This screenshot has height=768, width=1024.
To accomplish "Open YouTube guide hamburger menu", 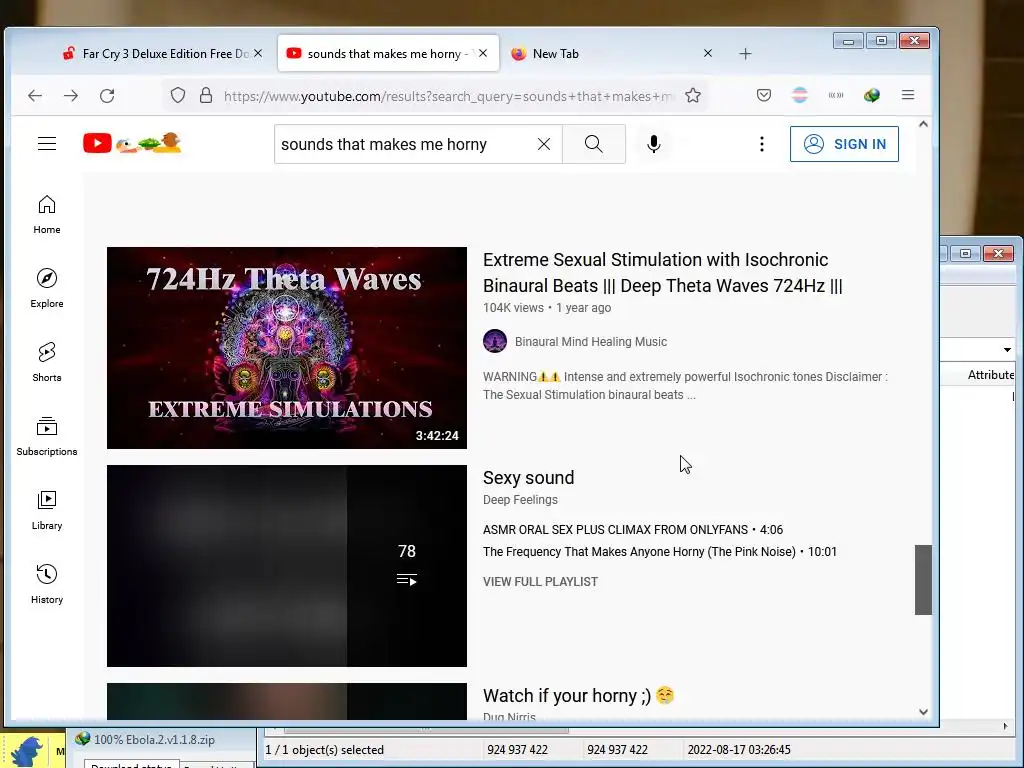I will click(47, 144).
